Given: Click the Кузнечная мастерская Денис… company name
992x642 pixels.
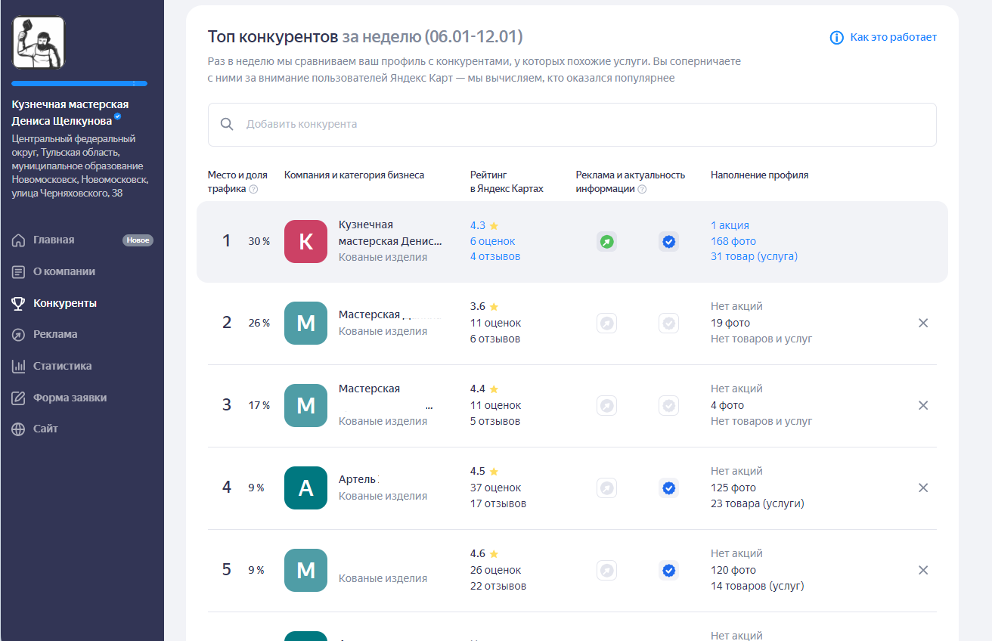Looking at the screenshot, I should [390, 233].
